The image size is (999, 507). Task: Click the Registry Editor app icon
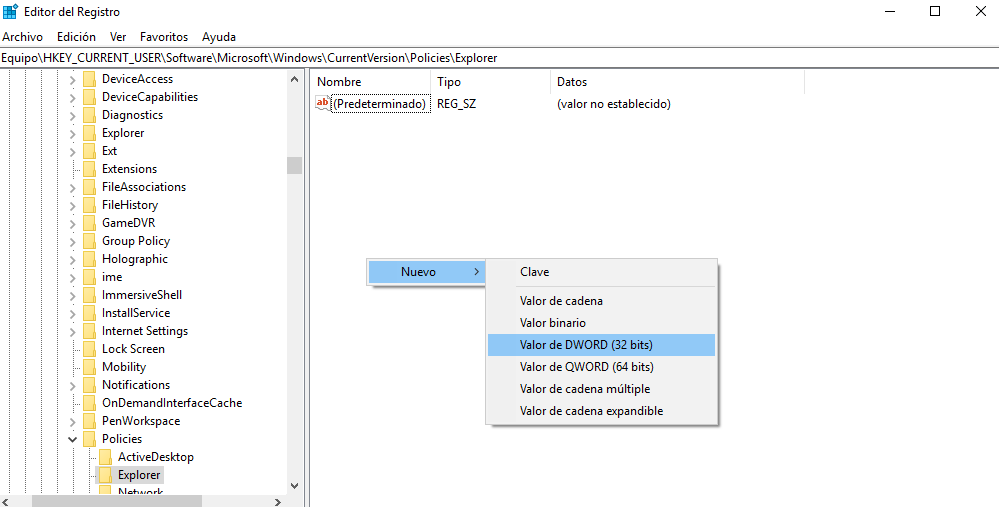coord(10,11)
